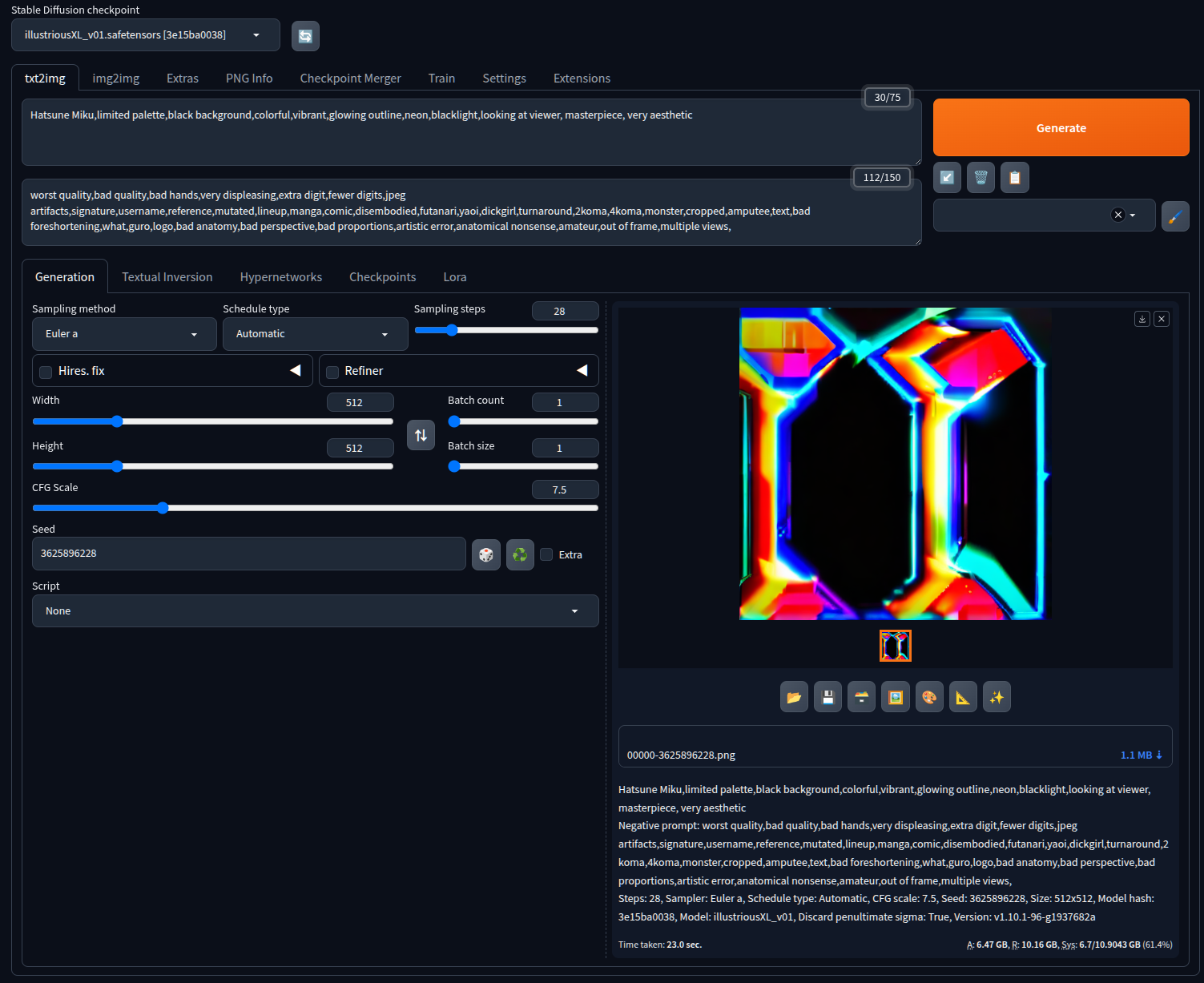Enable the Hires. fix checkbox

(x=46, y=372)
